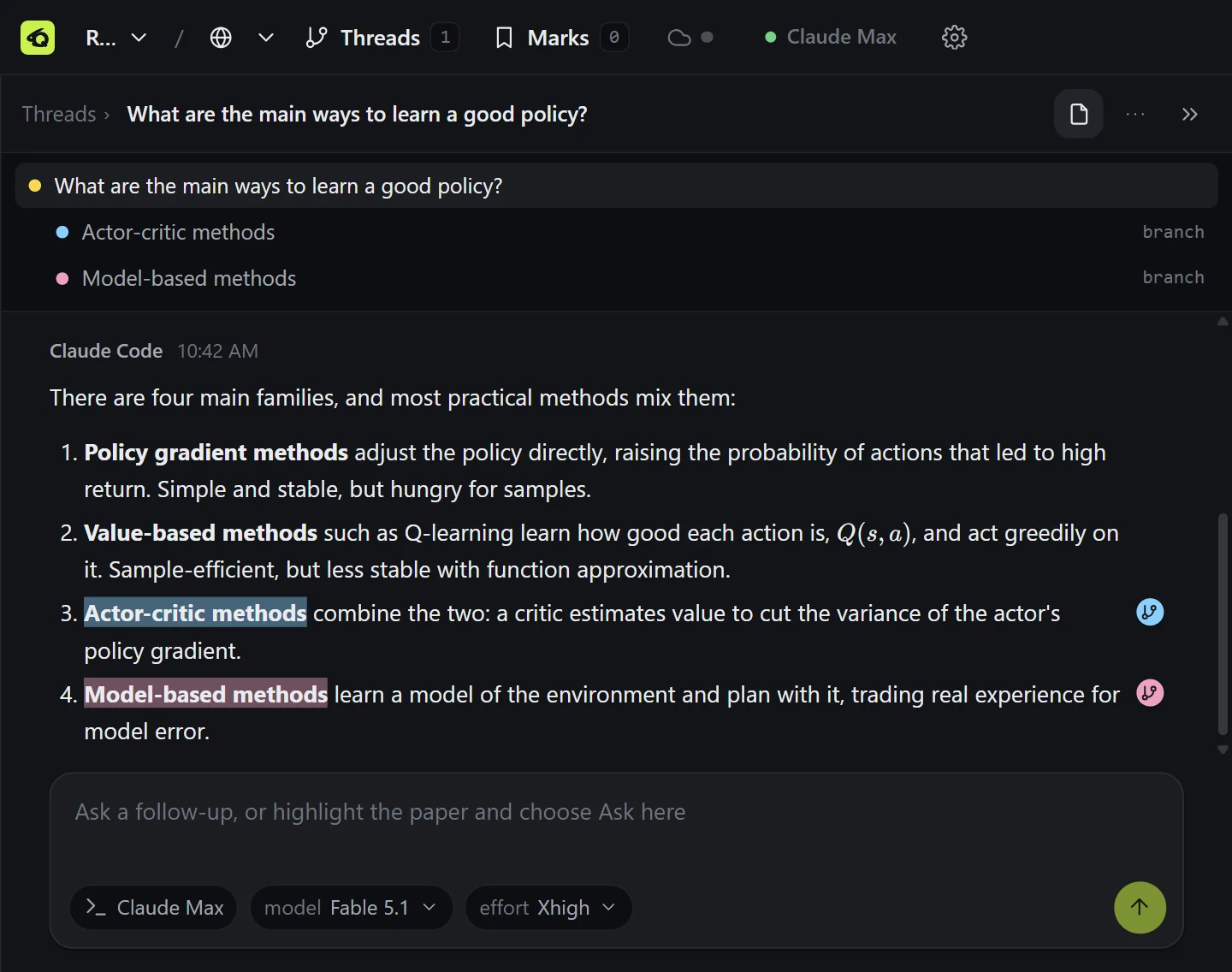
Task: Click the thread title in the header
Action: (357, 114)
